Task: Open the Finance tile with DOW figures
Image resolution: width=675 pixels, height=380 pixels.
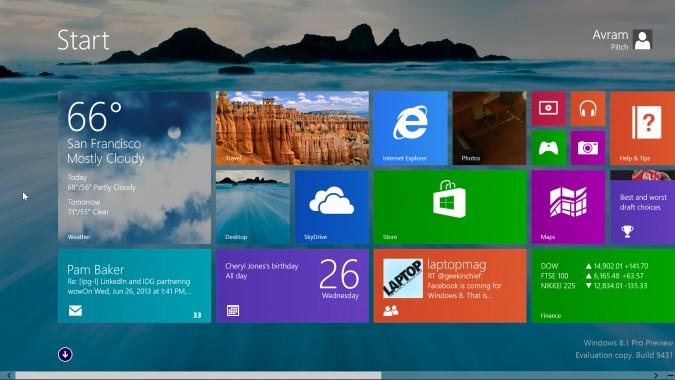Action: coord(603,286)
